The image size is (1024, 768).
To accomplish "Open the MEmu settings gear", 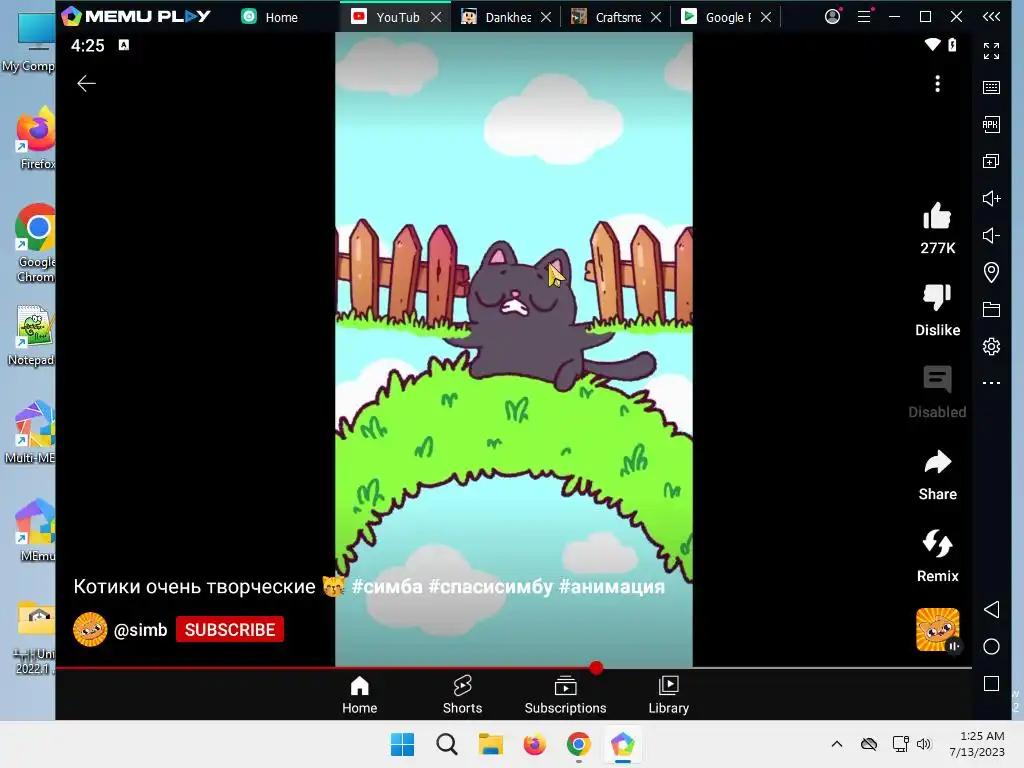I will [991, 346].
